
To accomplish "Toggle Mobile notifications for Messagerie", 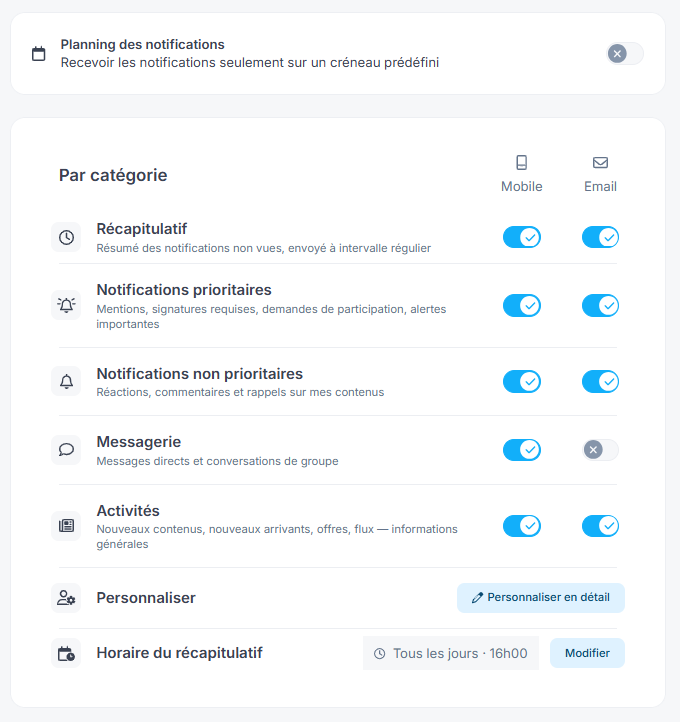I will pyautogui.click(x=522, y=450).
